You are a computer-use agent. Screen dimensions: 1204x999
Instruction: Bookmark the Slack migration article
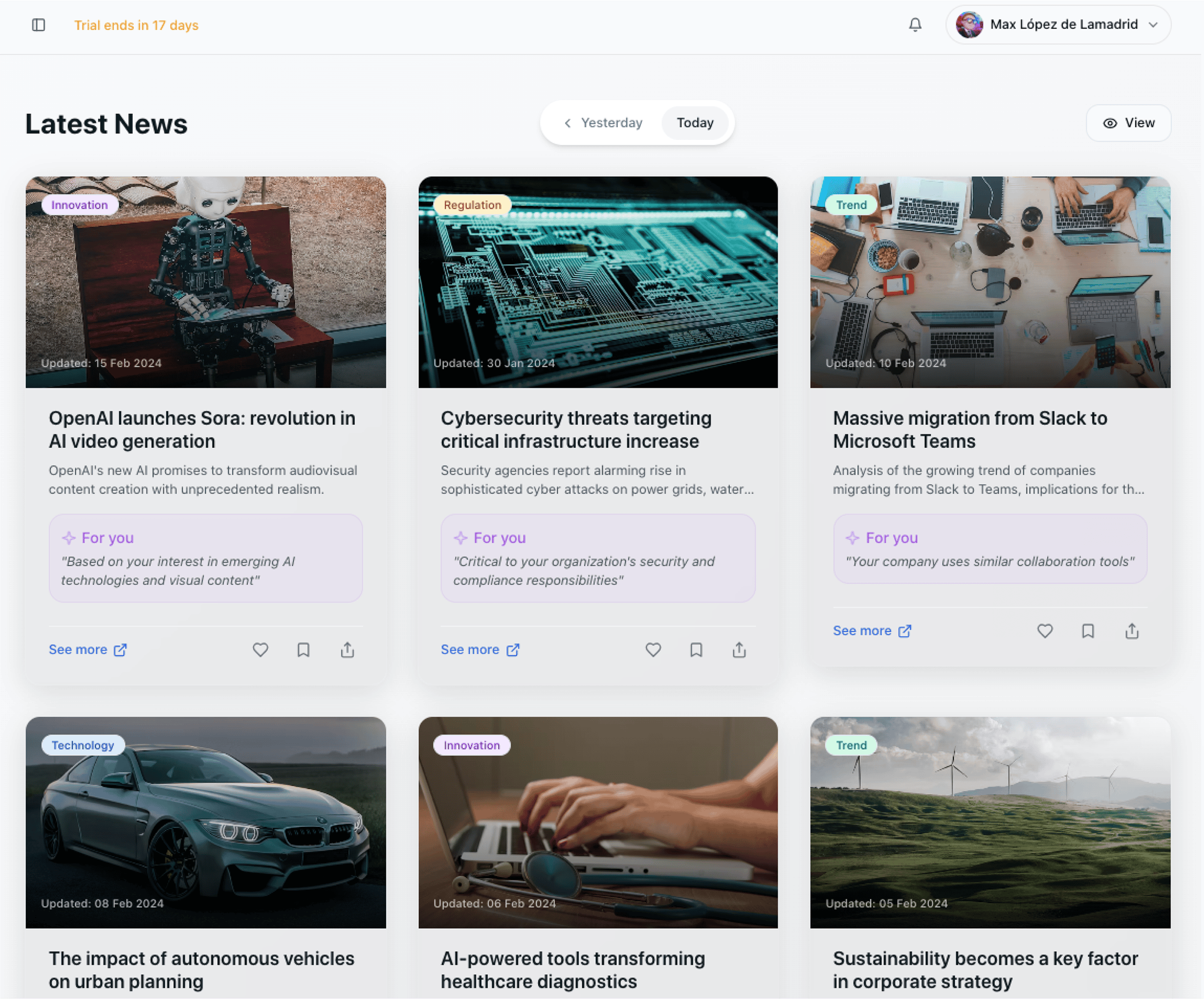click(x=1088, y=631)
